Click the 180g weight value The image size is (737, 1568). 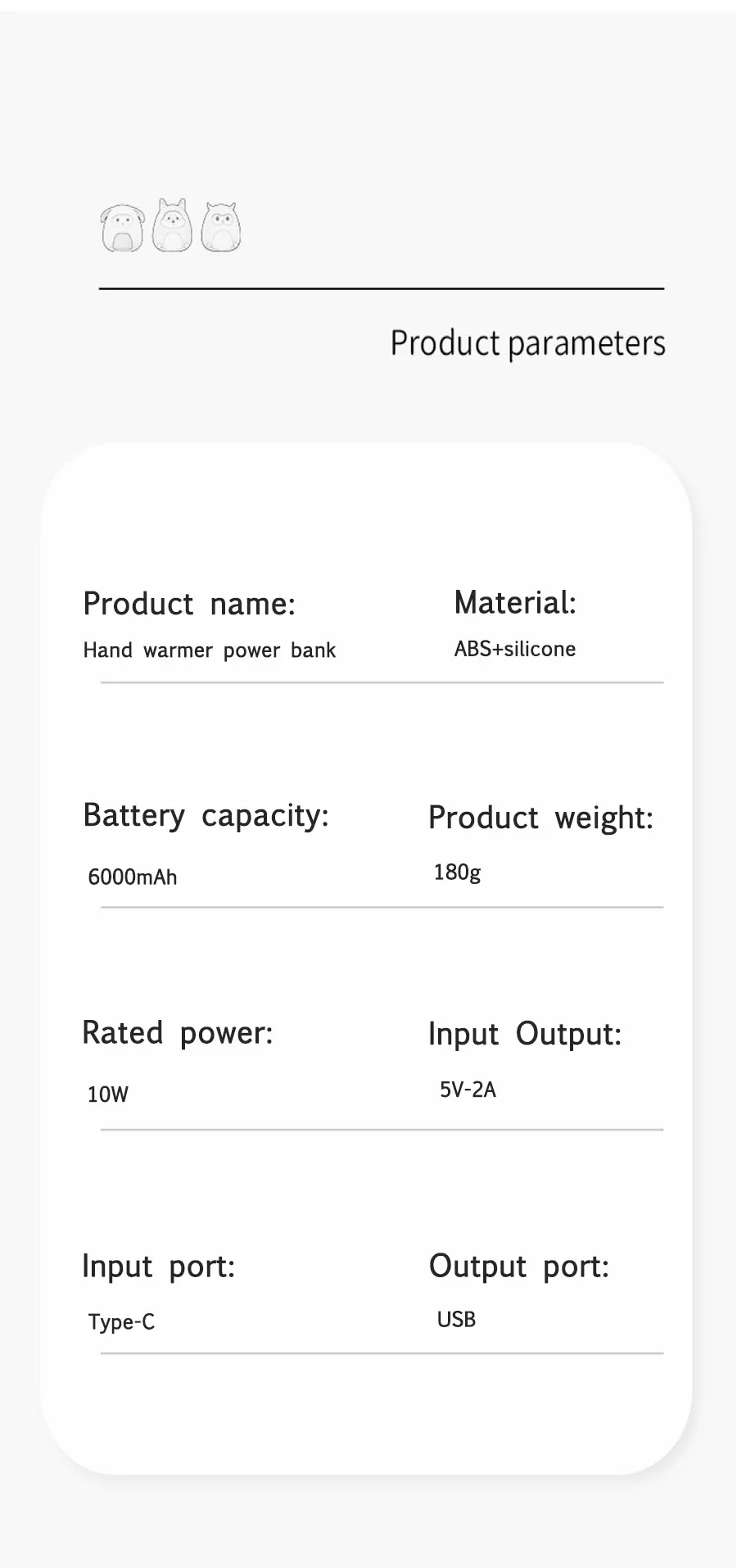(457, 872)
